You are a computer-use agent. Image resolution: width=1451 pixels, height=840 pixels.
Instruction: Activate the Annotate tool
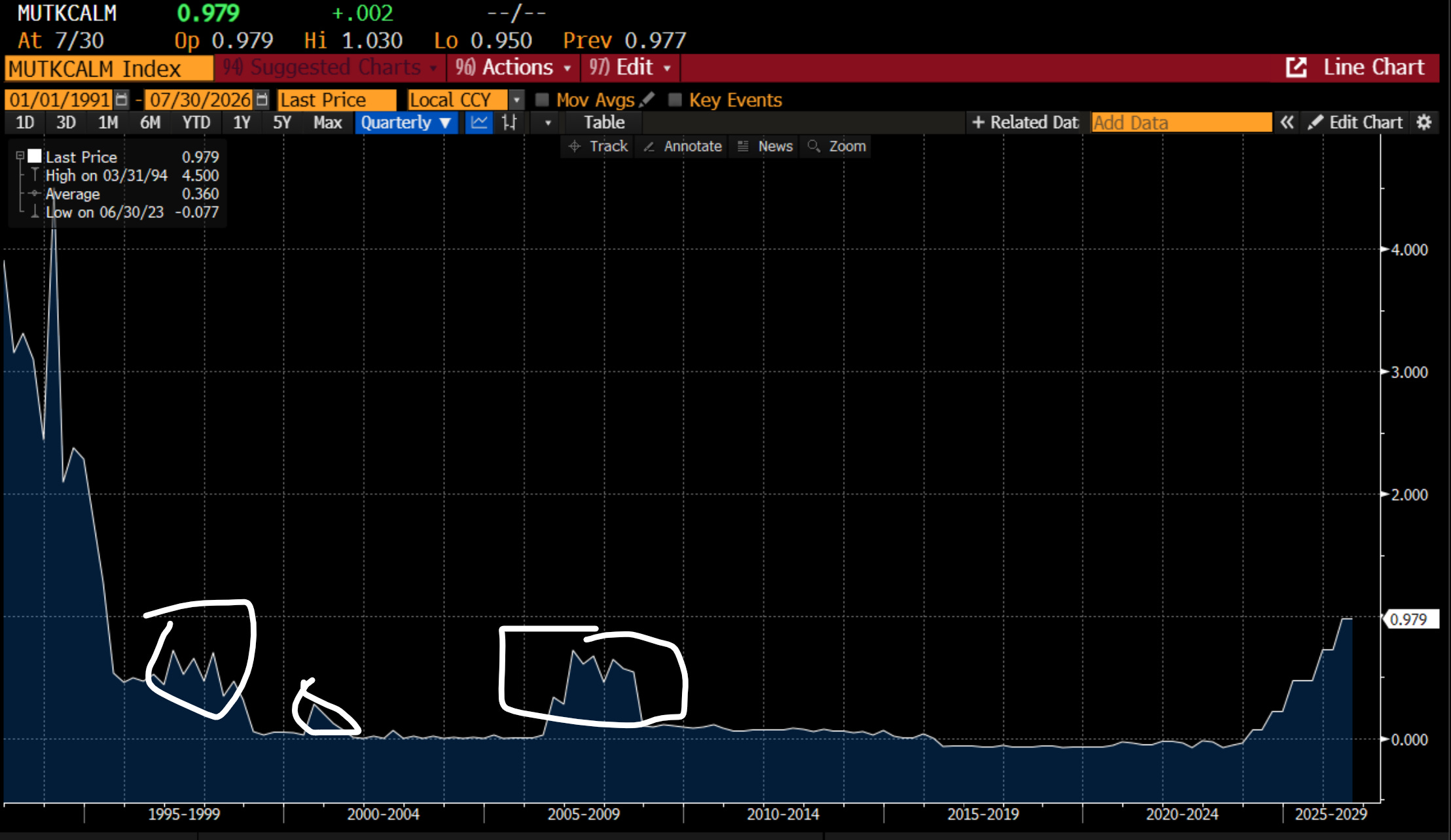pos(682,146)
